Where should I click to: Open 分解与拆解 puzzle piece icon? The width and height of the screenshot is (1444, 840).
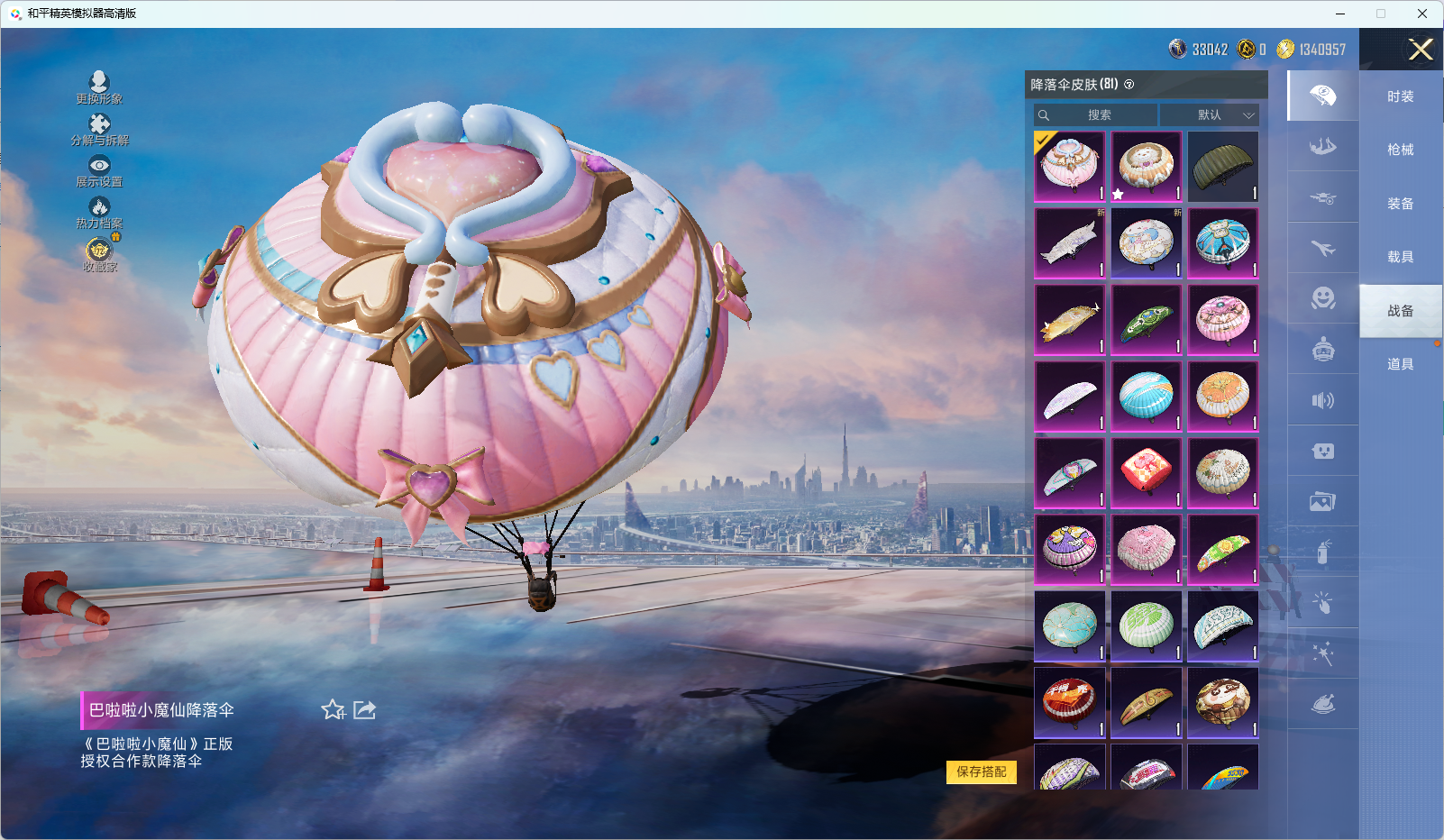[x=99, y=124]
